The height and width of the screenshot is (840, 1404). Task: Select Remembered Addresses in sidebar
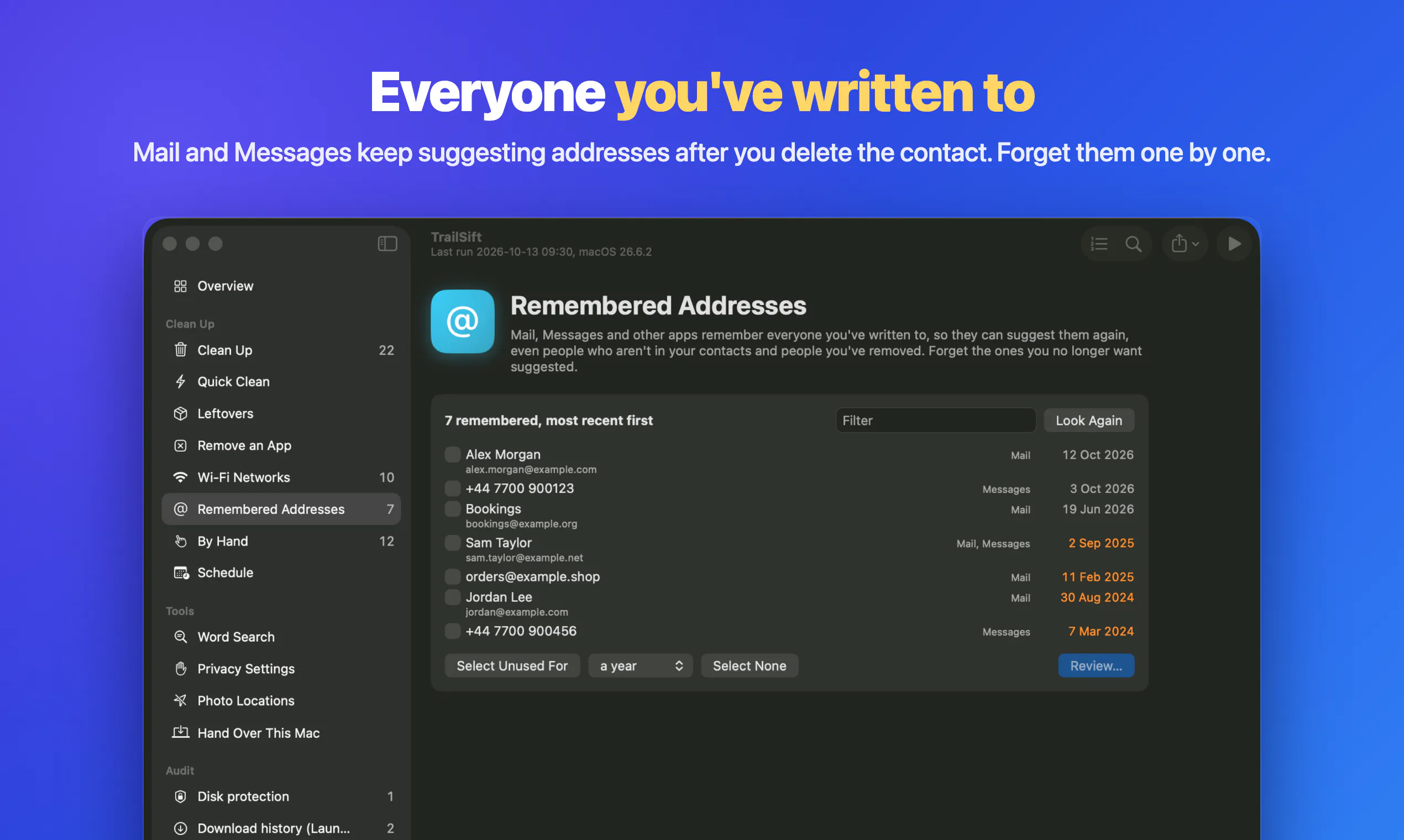coord(281,509)
